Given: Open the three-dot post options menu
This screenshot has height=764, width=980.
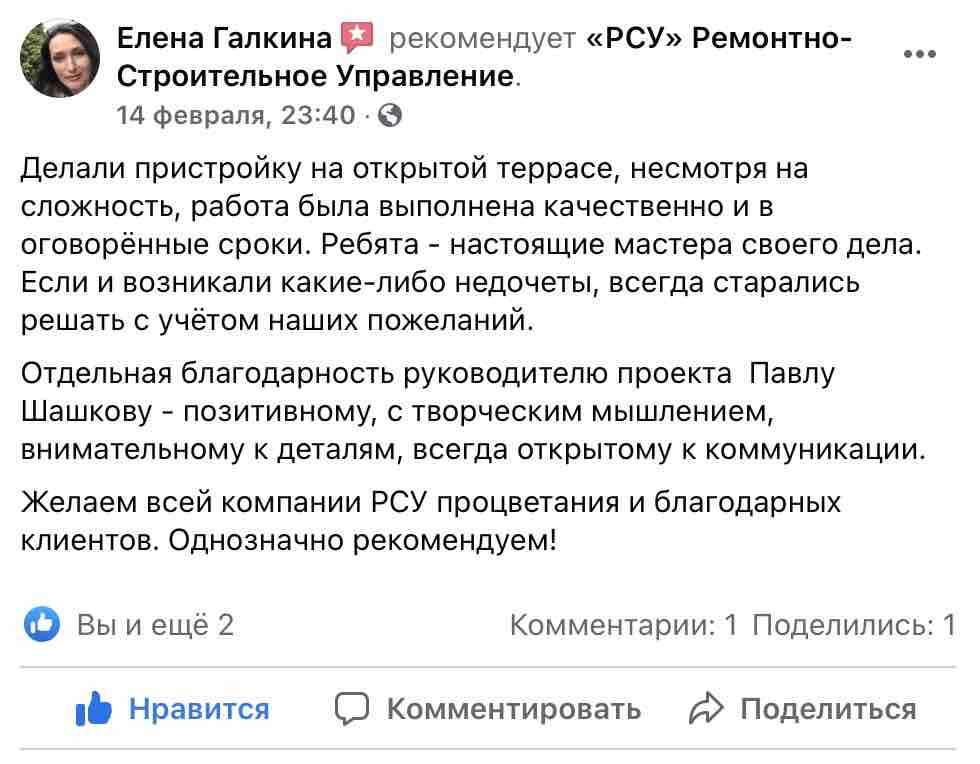Looking at the screenshot, I should click(x=919, y=54).
